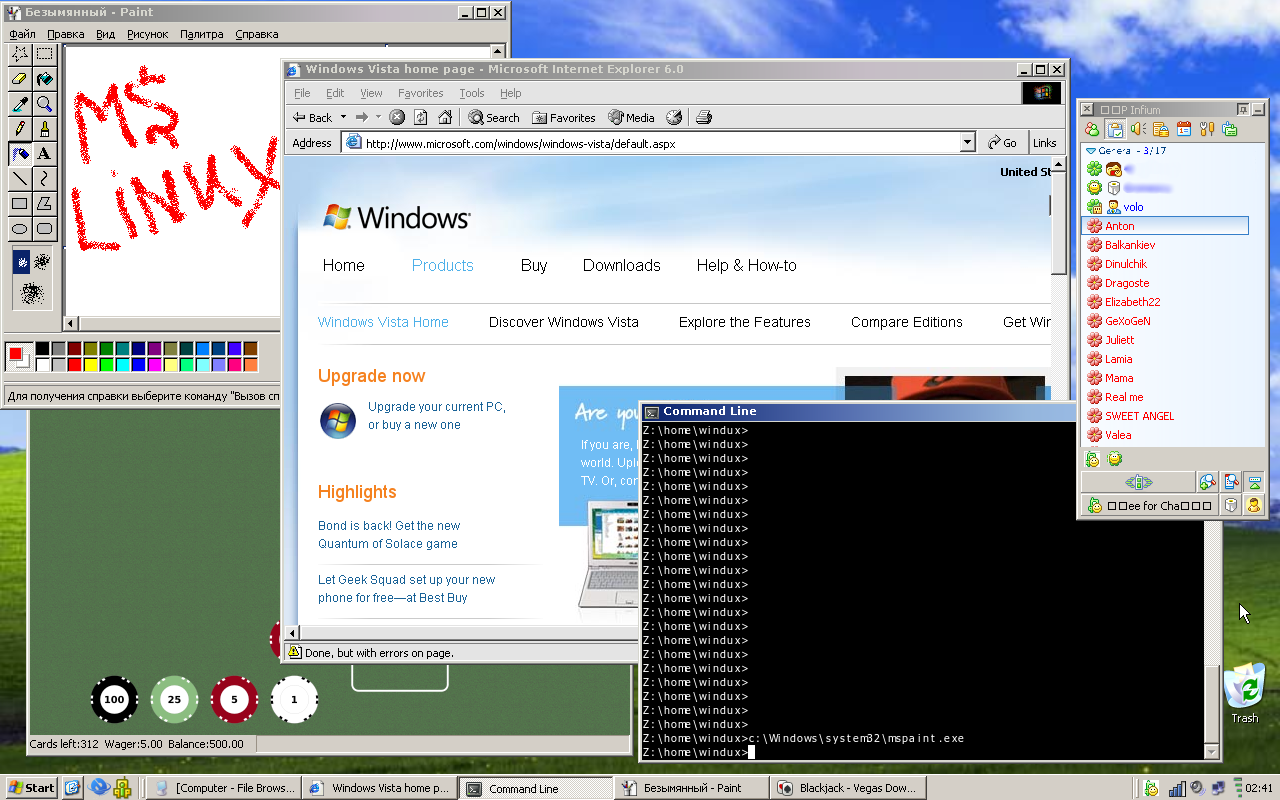Click the Media button in IE toolbar
Viewport: 1280px width, 800px height.
[631, 117]
